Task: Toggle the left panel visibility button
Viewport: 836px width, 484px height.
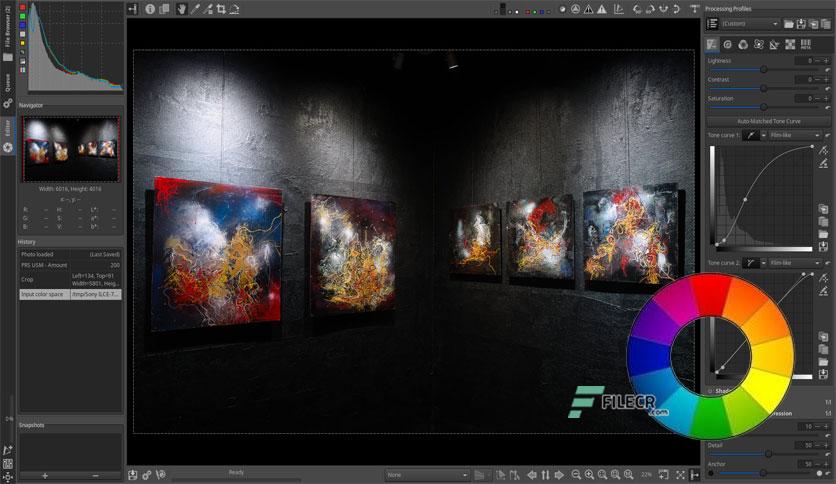Action: pos(132,9)
